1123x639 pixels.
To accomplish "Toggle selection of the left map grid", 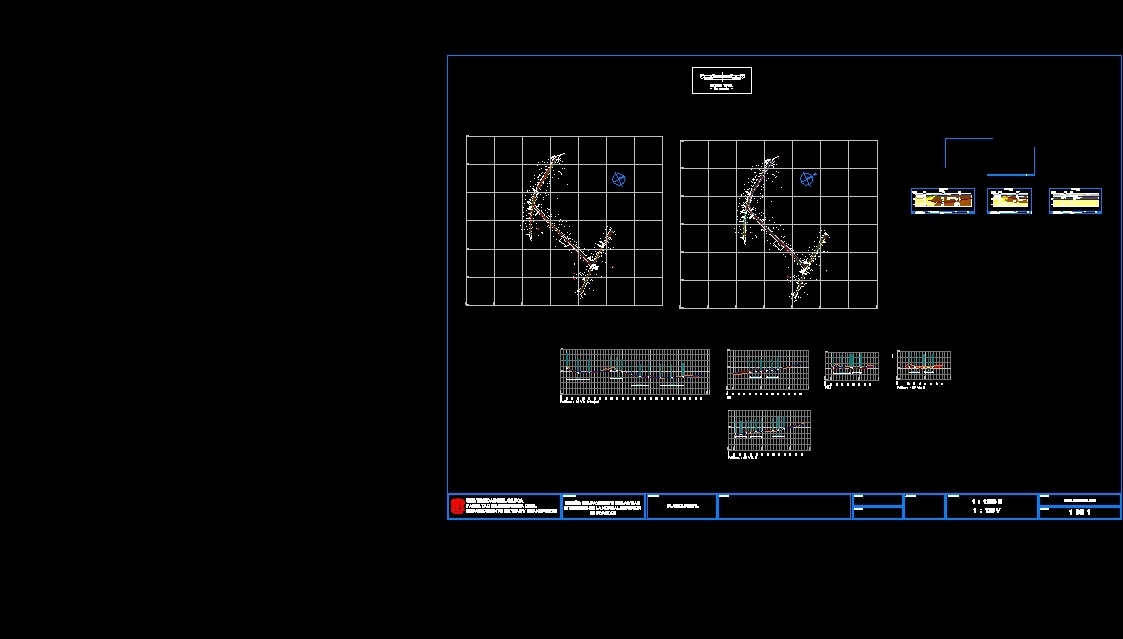I will (x=564, y=220).
